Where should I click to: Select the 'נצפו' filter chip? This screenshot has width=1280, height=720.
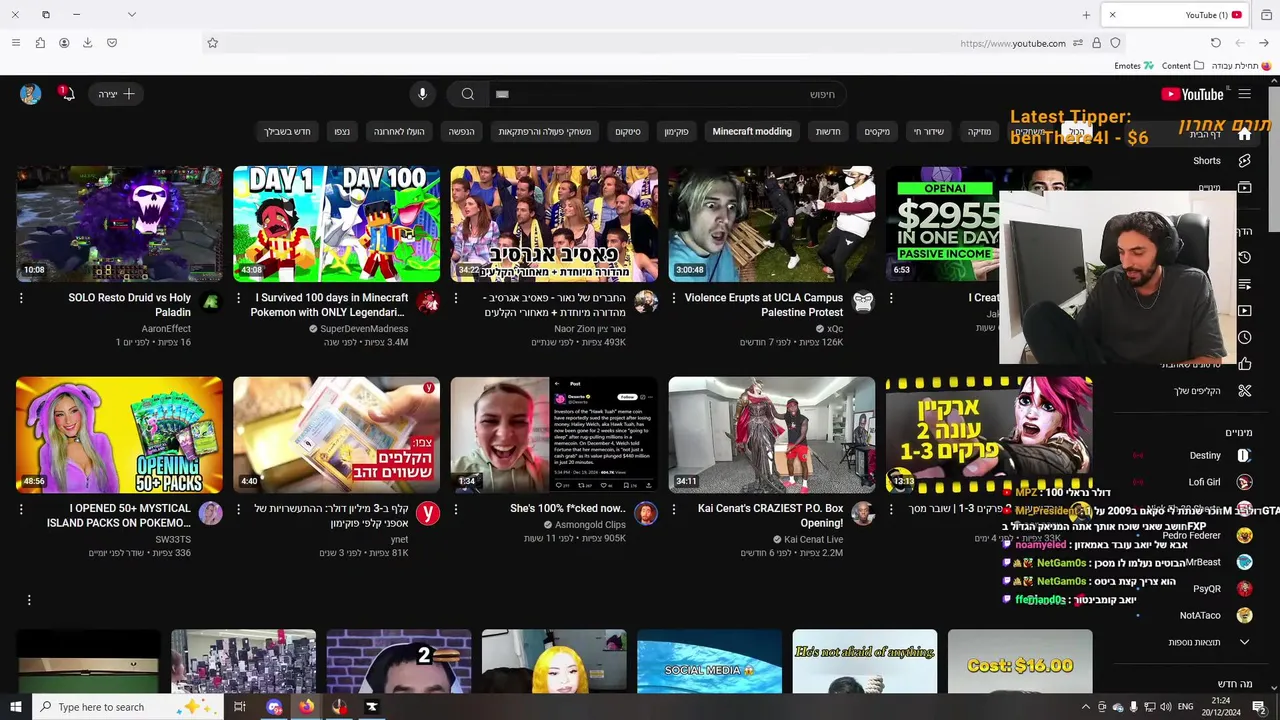tap(342, 131)
